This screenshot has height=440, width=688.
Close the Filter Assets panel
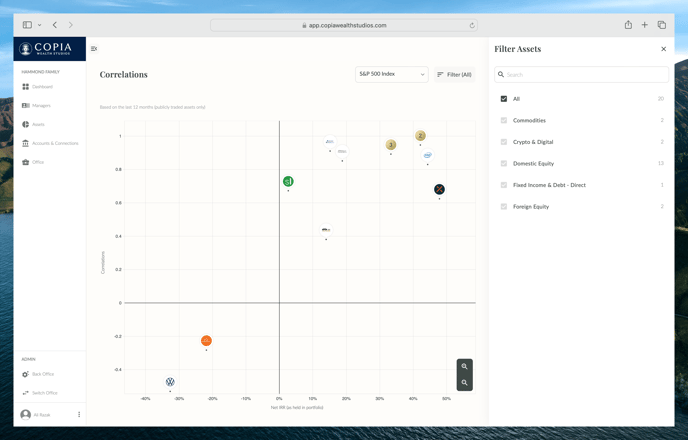[x=663, y=49]
